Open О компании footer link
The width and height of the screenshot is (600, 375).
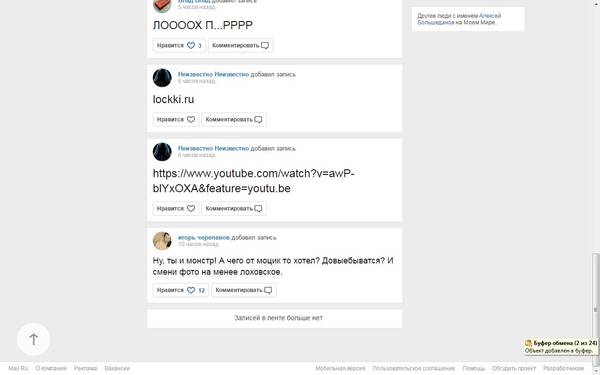[x=51, y=368]
